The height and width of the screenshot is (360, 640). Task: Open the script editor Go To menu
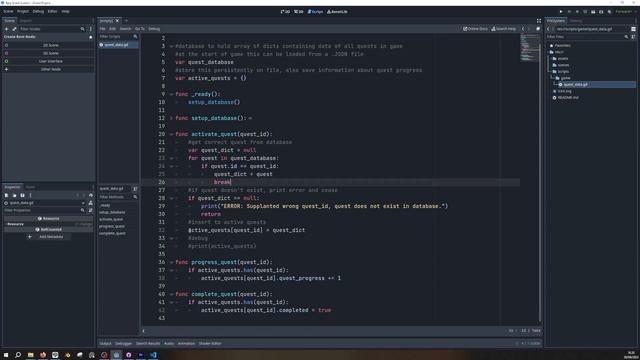[140, 29]
